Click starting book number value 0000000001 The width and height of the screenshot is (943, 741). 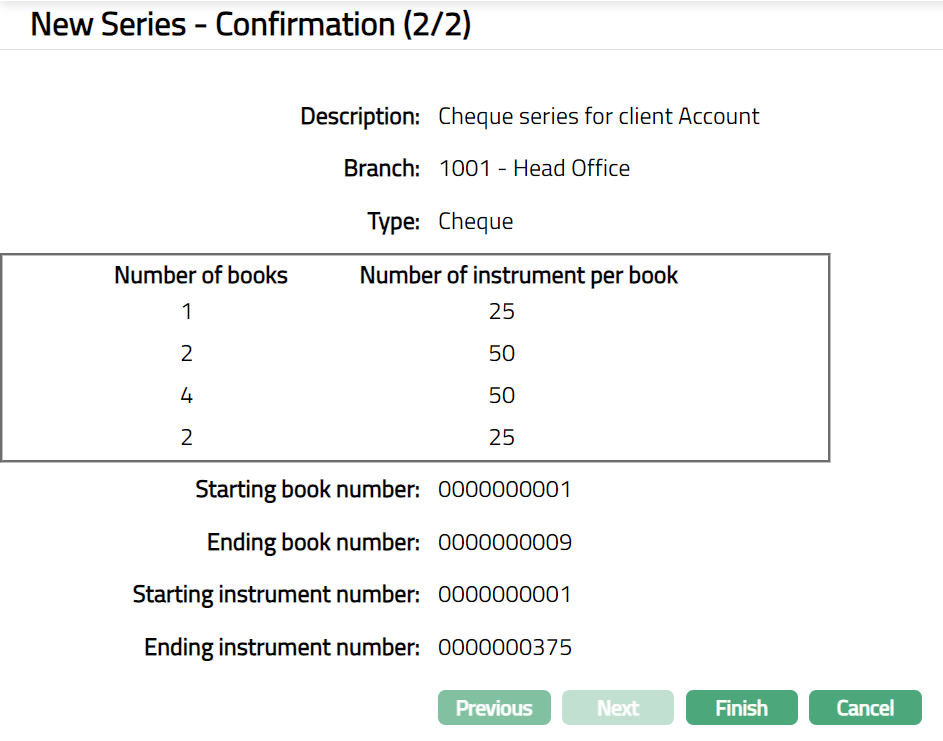tap(504, 490)
